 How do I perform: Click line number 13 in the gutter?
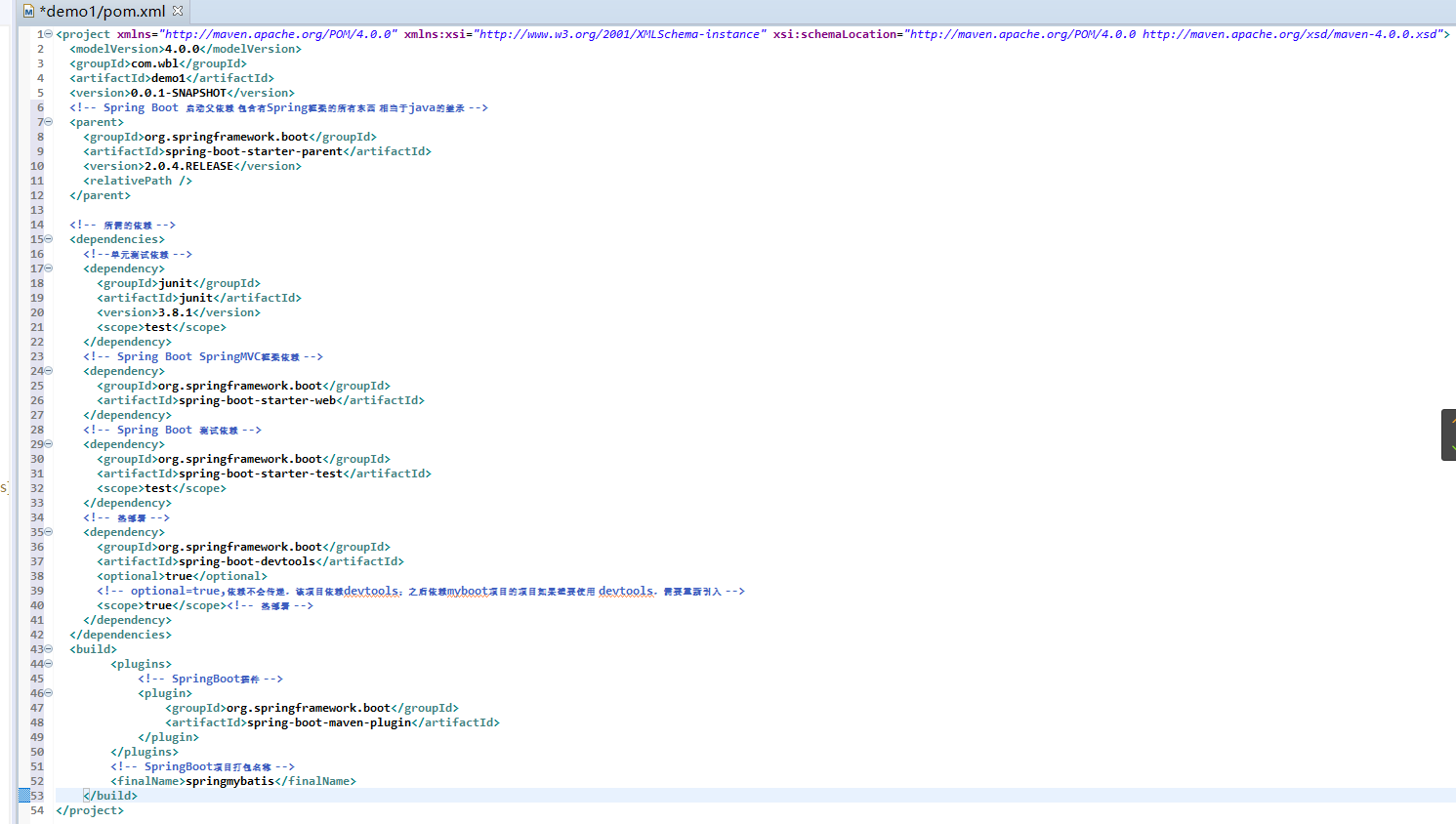[x=37, y=210]
